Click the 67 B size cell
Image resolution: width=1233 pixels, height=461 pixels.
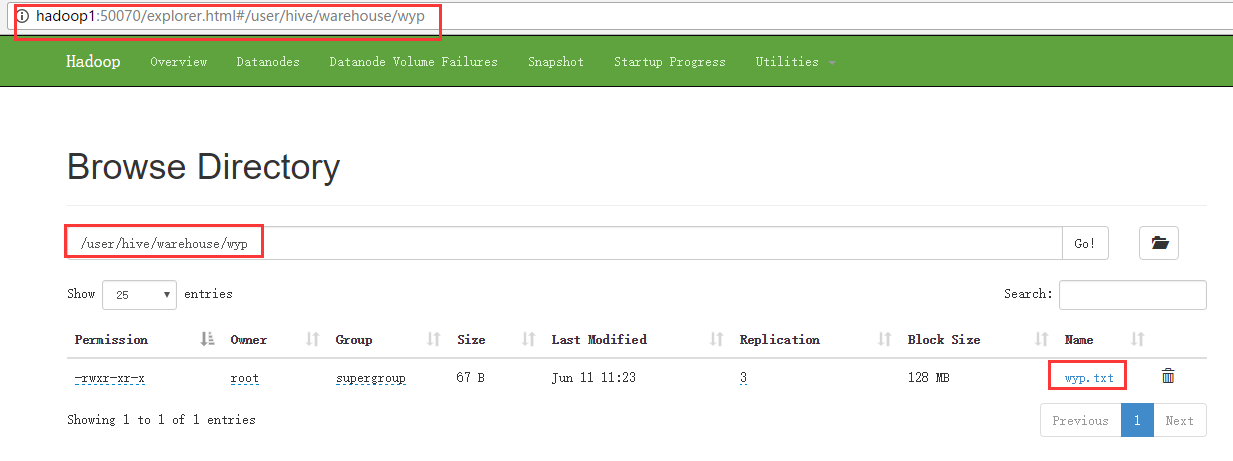pyautogui.click(x=471, y=378)
